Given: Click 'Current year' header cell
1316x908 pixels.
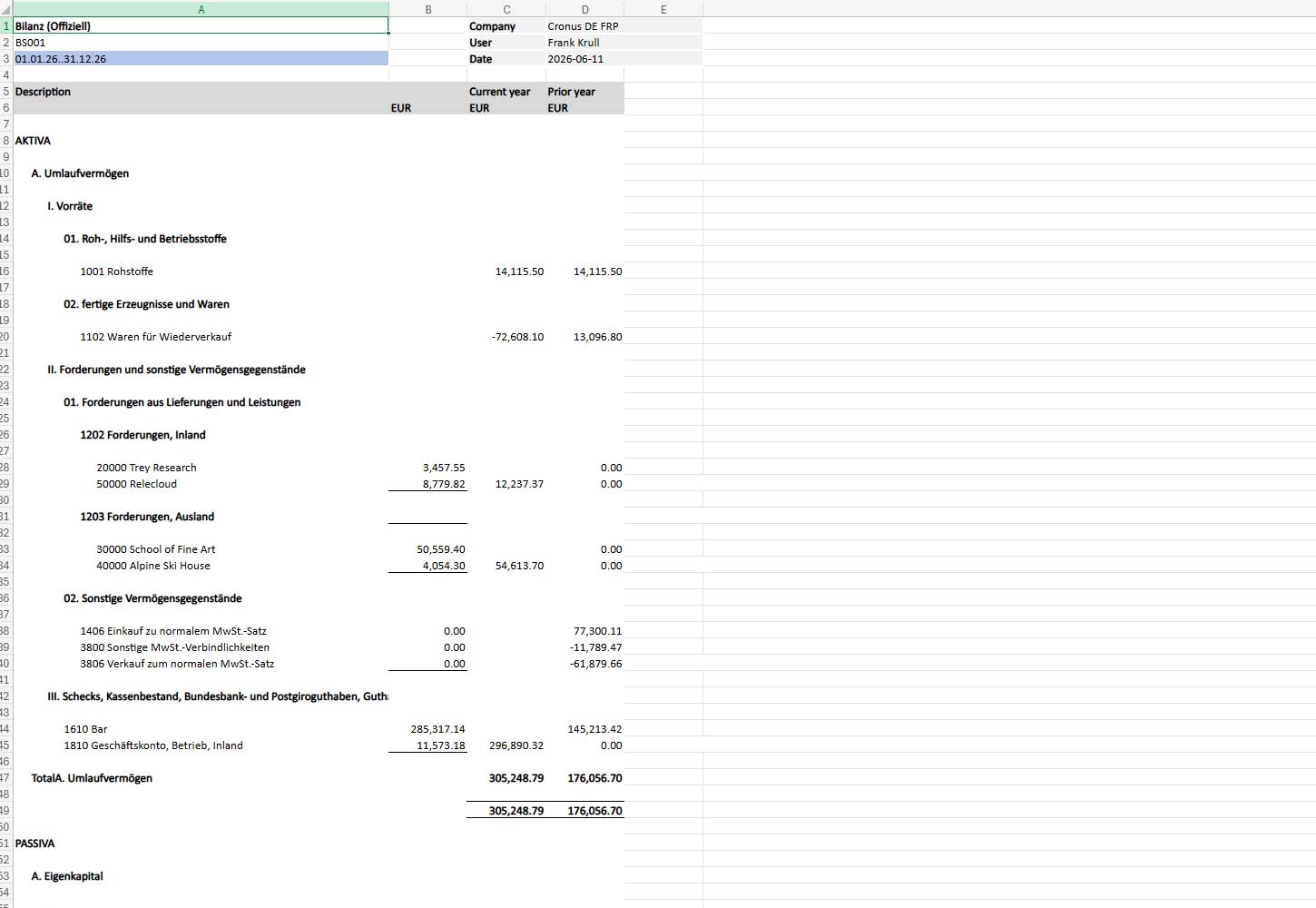Looking at the screenshot, I should click(506, 92).
